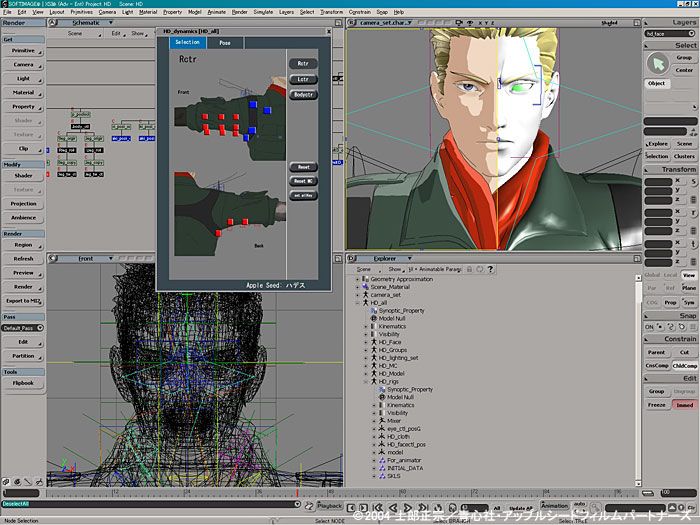700x525 pixels.
Task: Click the eye icon in camera viewport header
Action: point(470,22)
